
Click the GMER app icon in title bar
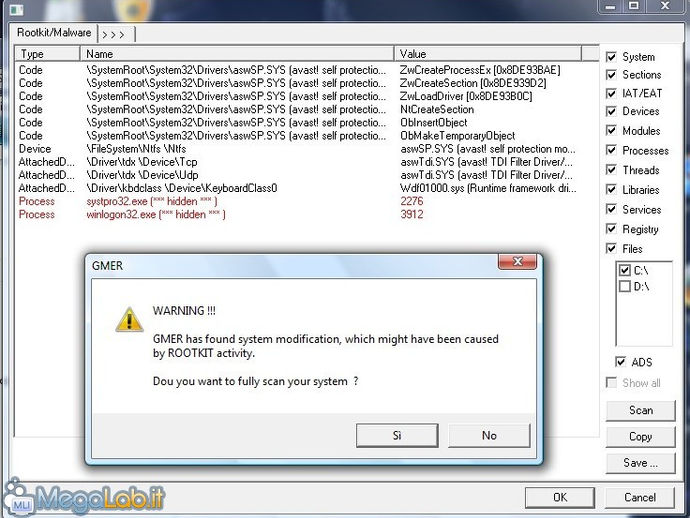point(16,8)
